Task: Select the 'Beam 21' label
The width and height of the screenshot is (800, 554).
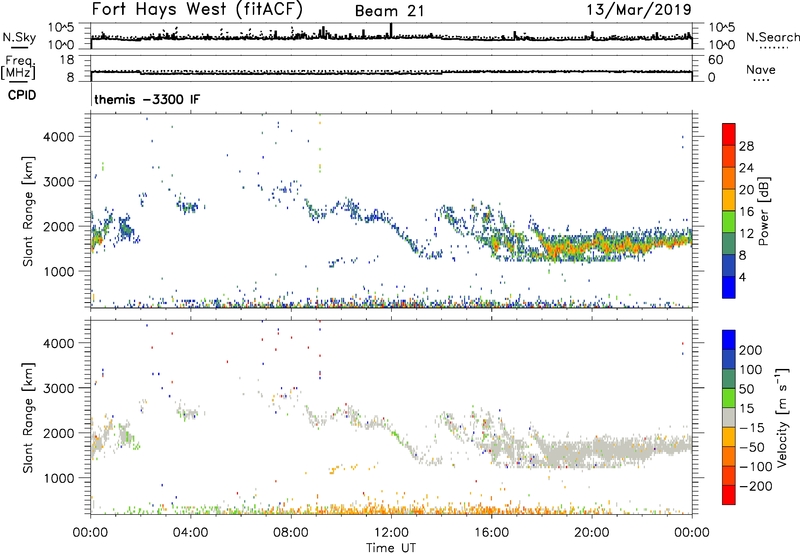Action: point(389,11)
